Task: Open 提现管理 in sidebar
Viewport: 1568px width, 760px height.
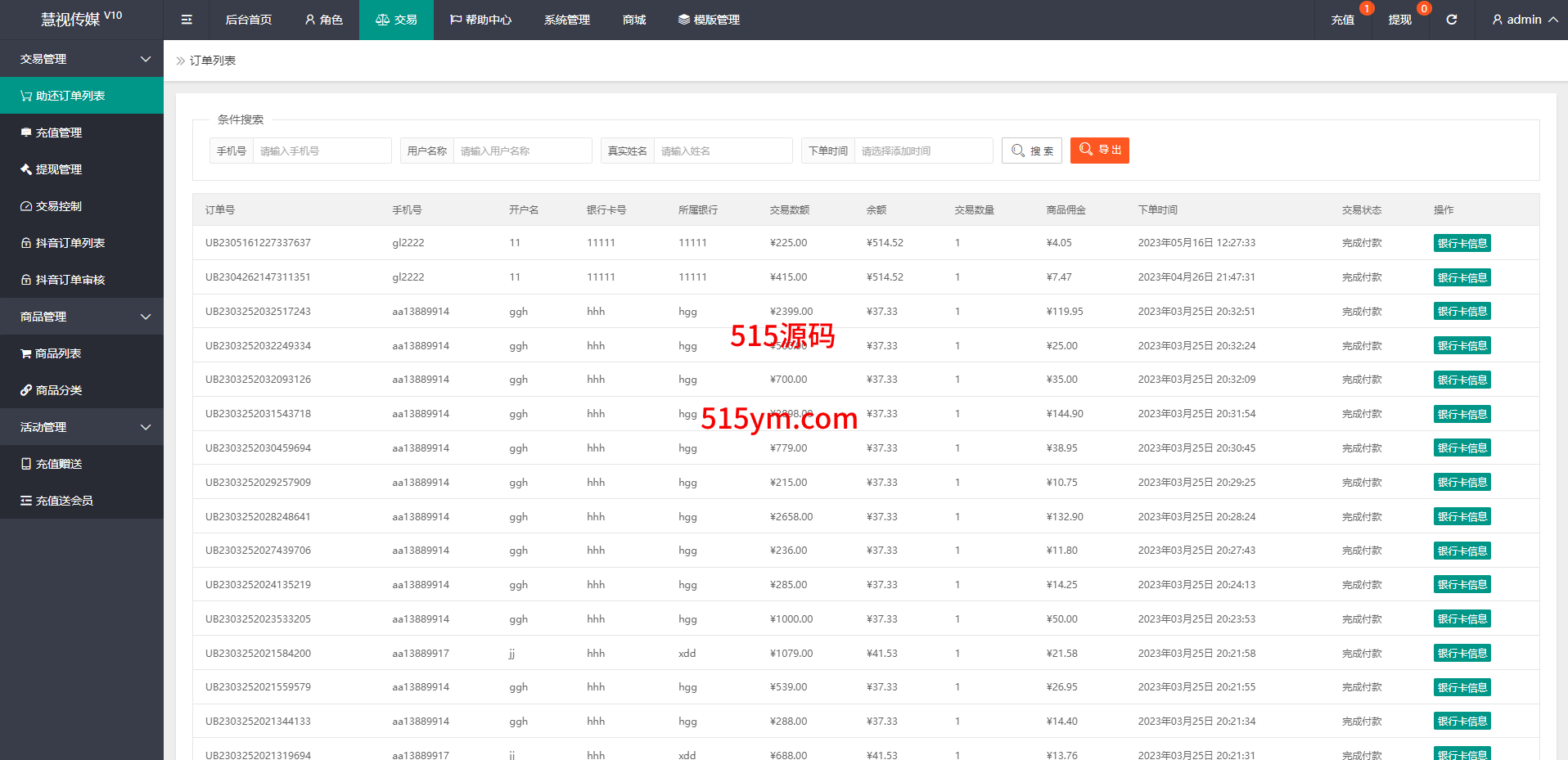Action: point(59,169)
